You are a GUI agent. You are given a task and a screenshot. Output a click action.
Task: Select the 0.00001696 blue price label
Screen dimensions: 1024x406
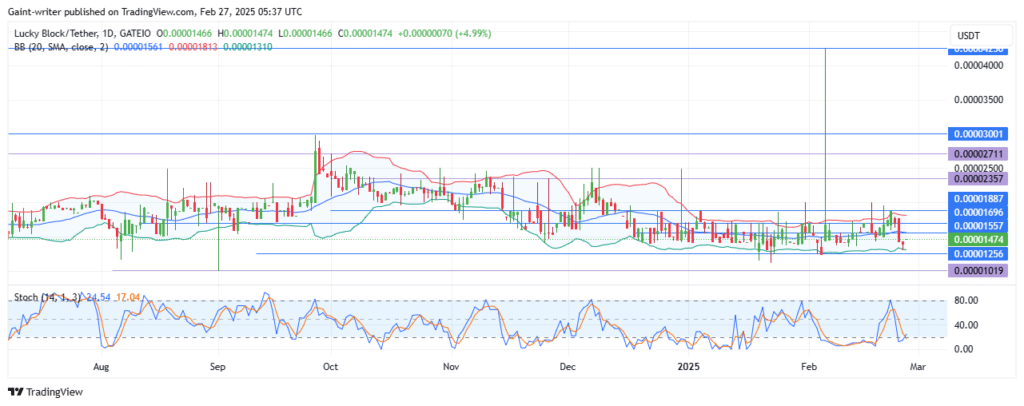(977, 212)
